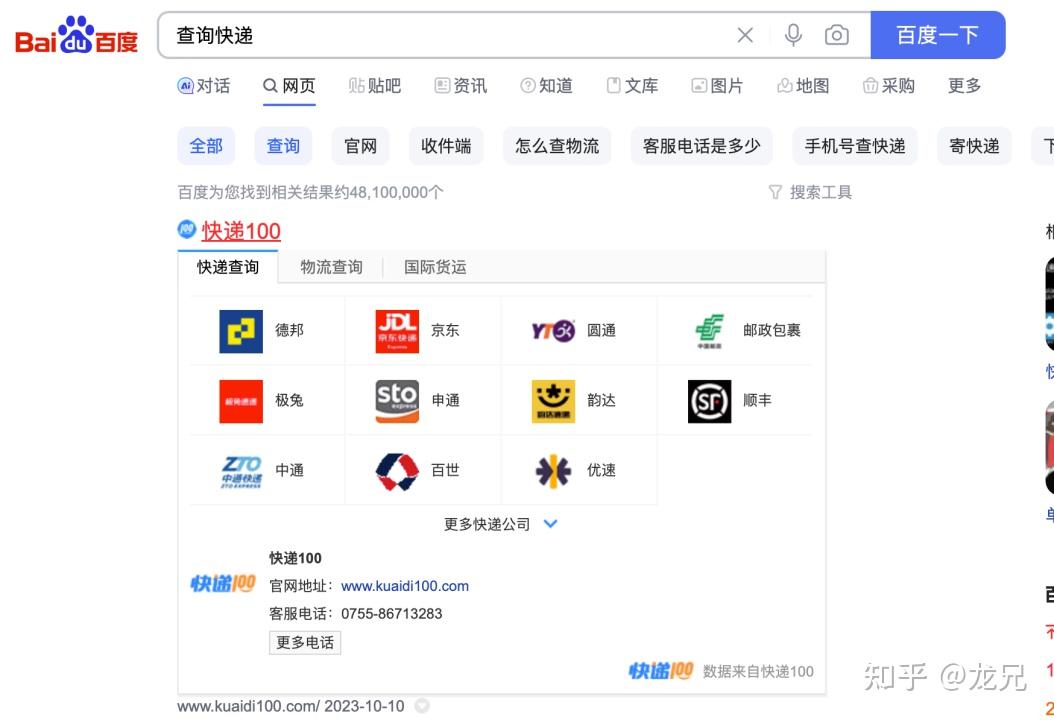Viewport: 1054px width, 720px height.
Task: Select the YTO Express courier icon
Action: pyautogui.click(x=552, y=330)
